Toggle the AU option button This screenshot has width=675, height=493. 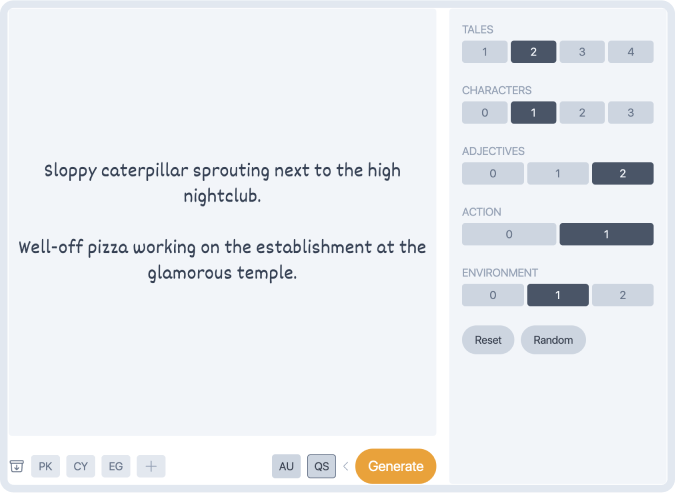(x=287, y=466)
